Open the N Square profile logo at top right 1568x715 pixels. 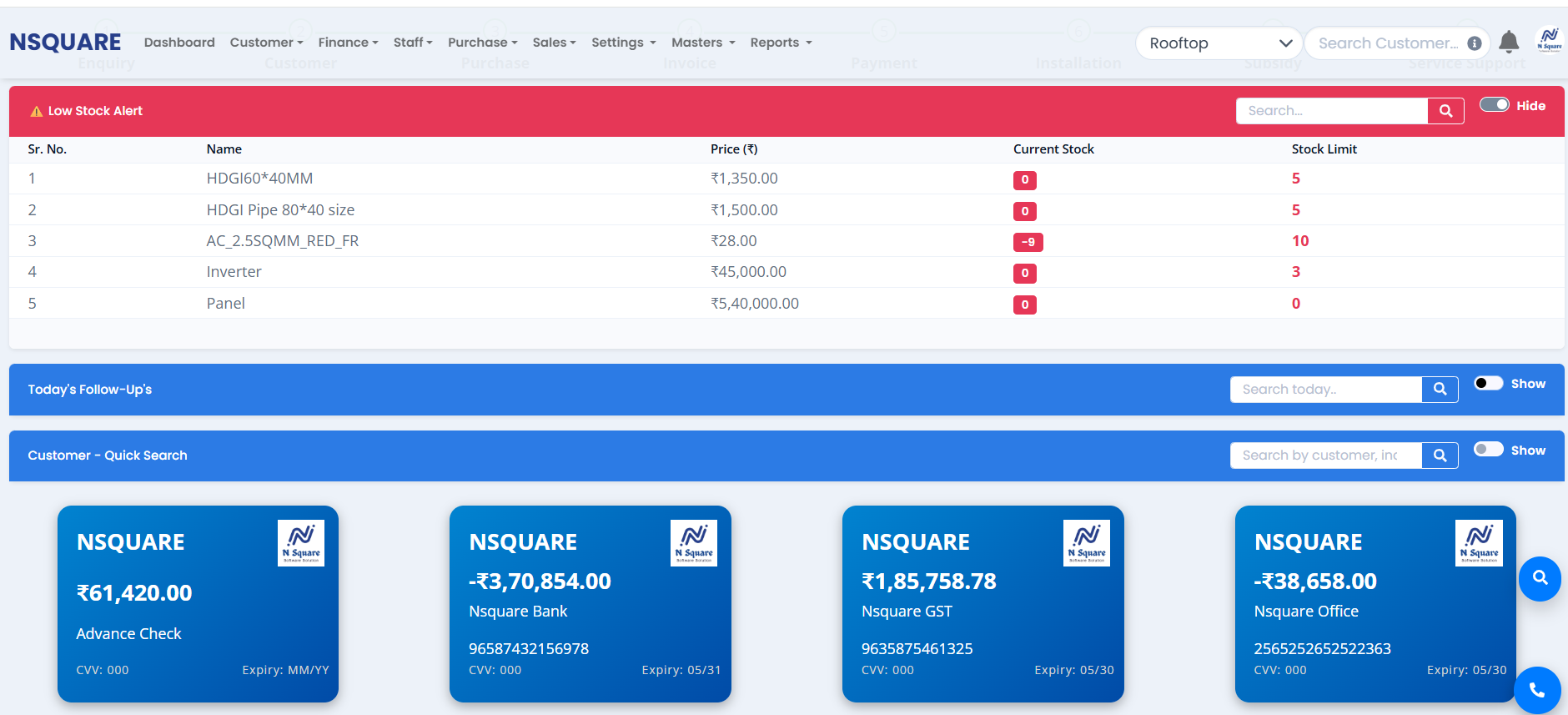[x=1549, y=40]
